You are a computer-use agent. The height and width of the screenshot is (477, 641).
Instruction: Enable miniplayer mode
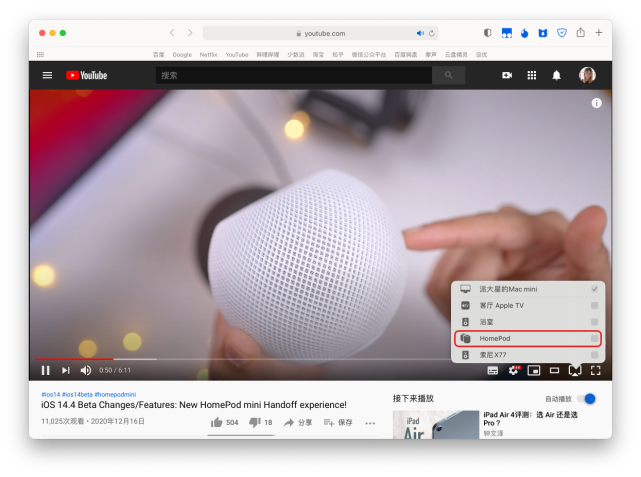(534, 370)
